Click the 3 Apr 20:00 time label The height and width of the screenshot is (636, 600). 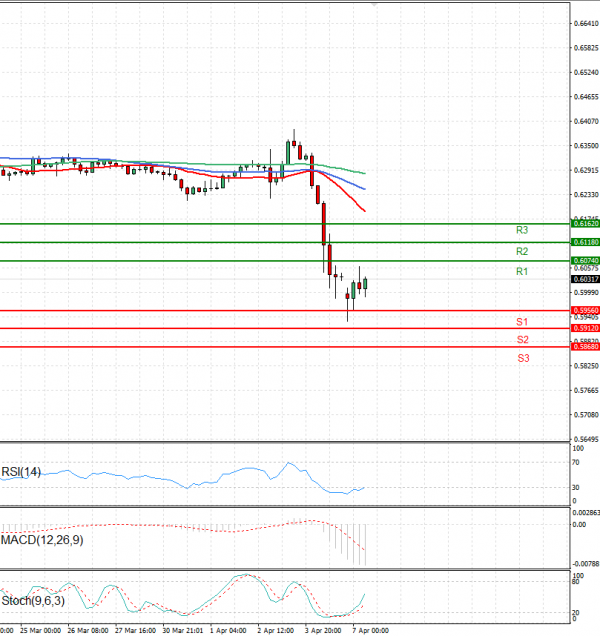323,631
